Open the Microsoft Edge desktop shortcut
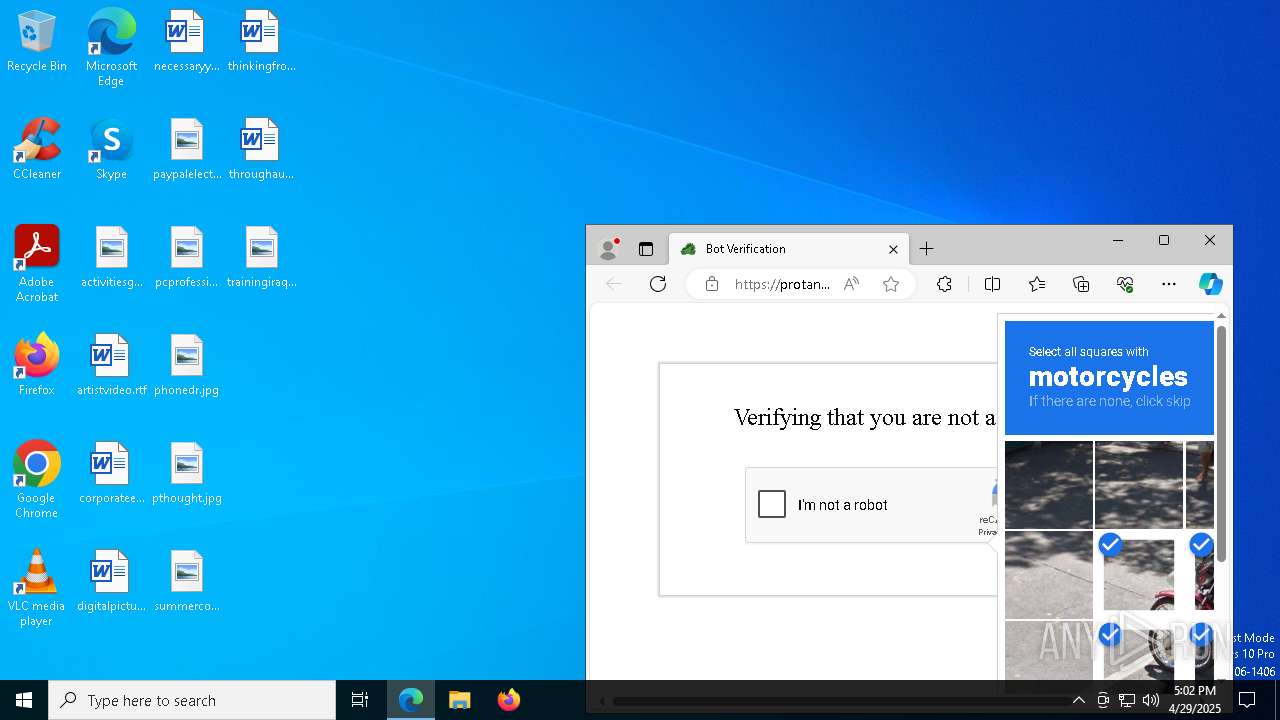The height and width of the screenshot is (720, 1280). click(x=111, y=47)
